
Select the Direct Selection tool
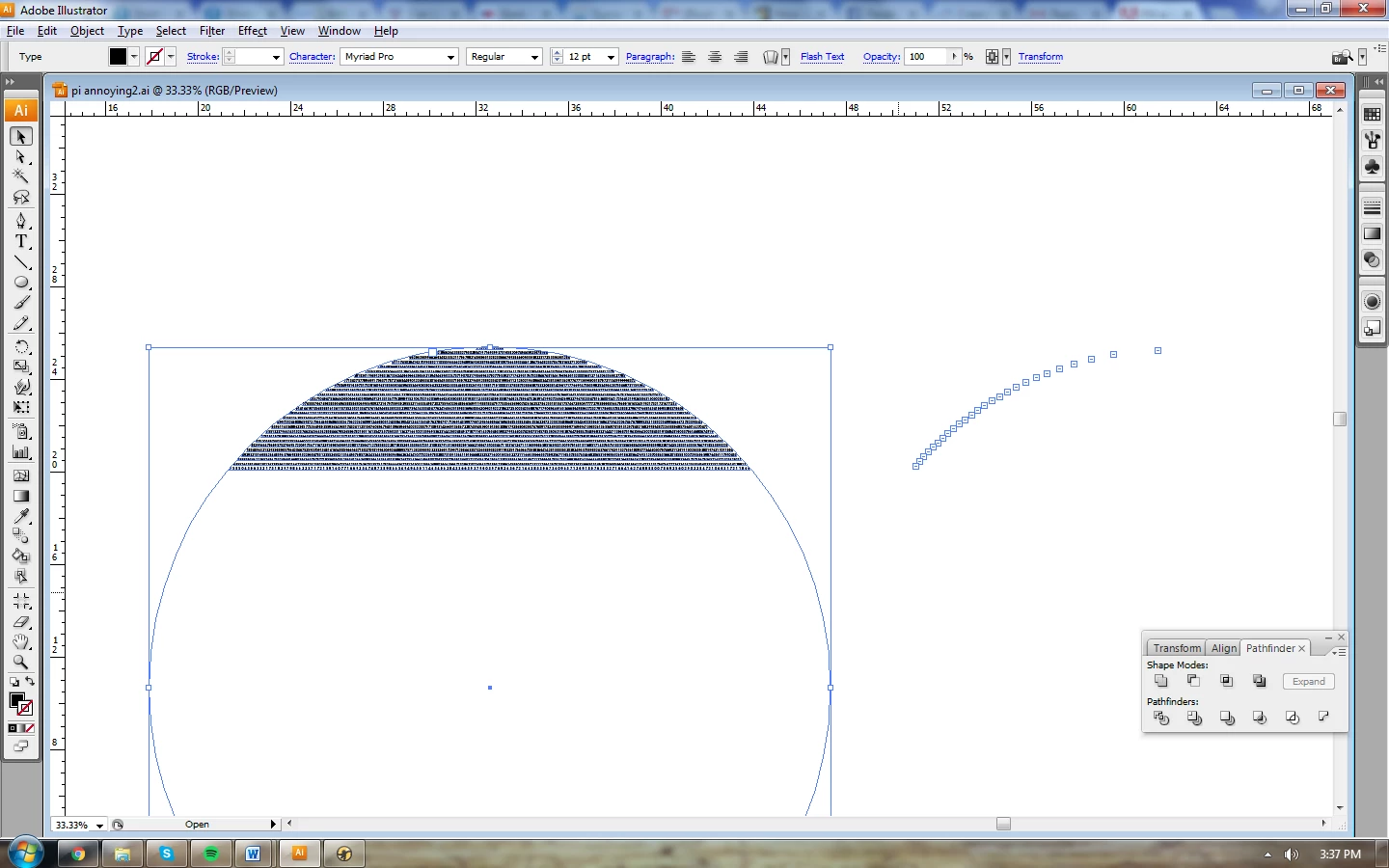pos(21,156)
